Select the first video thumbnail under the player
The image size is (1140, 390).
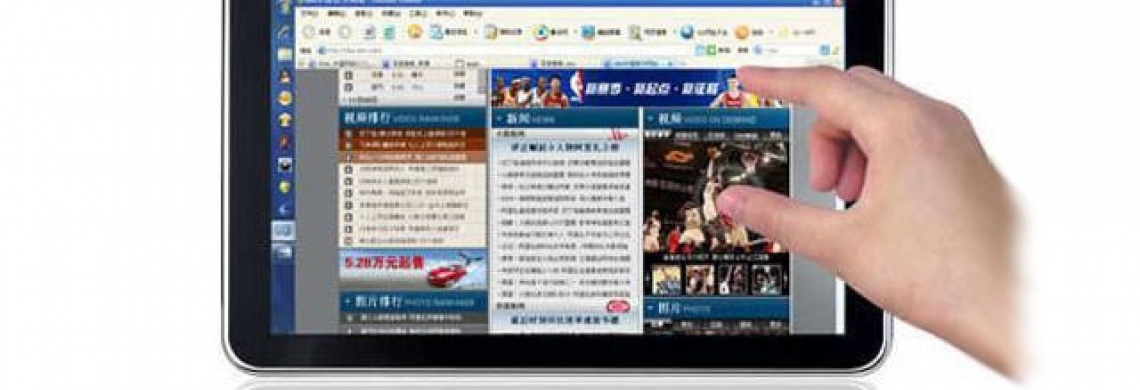(x=666, y=279)
